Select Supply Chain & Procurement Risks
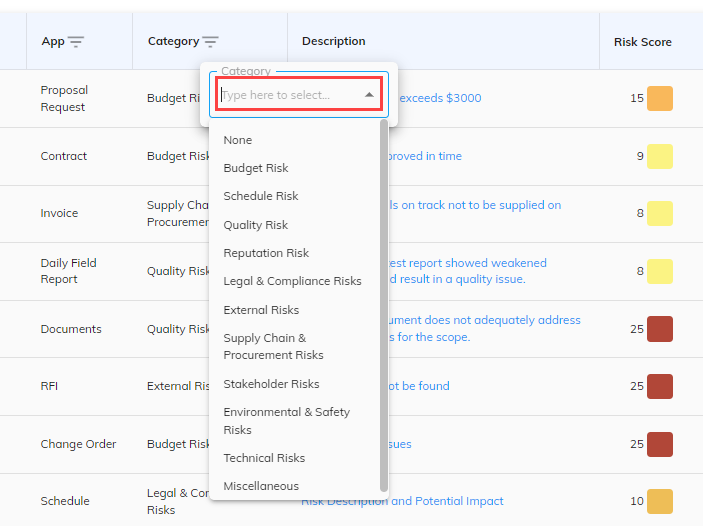The height and width of the screenshot is (526, 703). 273,347
